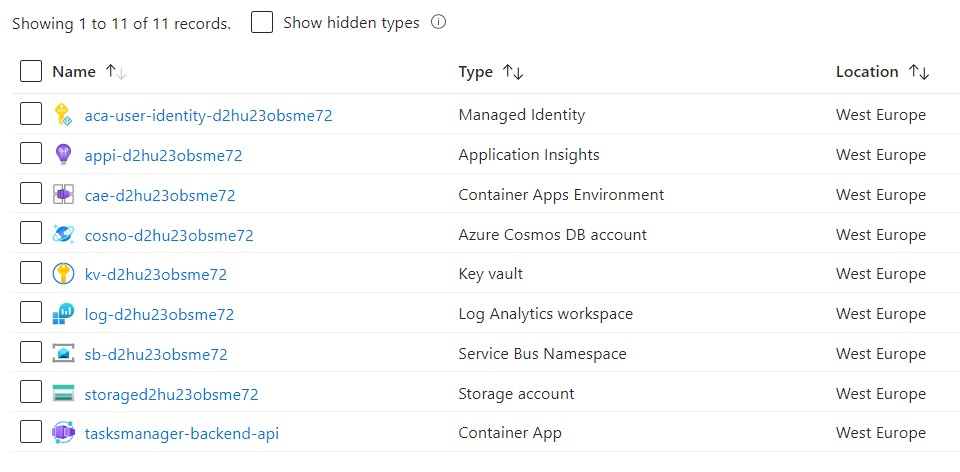Viewport: 960px width, 472px height.
Task: Tick the select-all checkbox in header
Action: pos(31,72)
